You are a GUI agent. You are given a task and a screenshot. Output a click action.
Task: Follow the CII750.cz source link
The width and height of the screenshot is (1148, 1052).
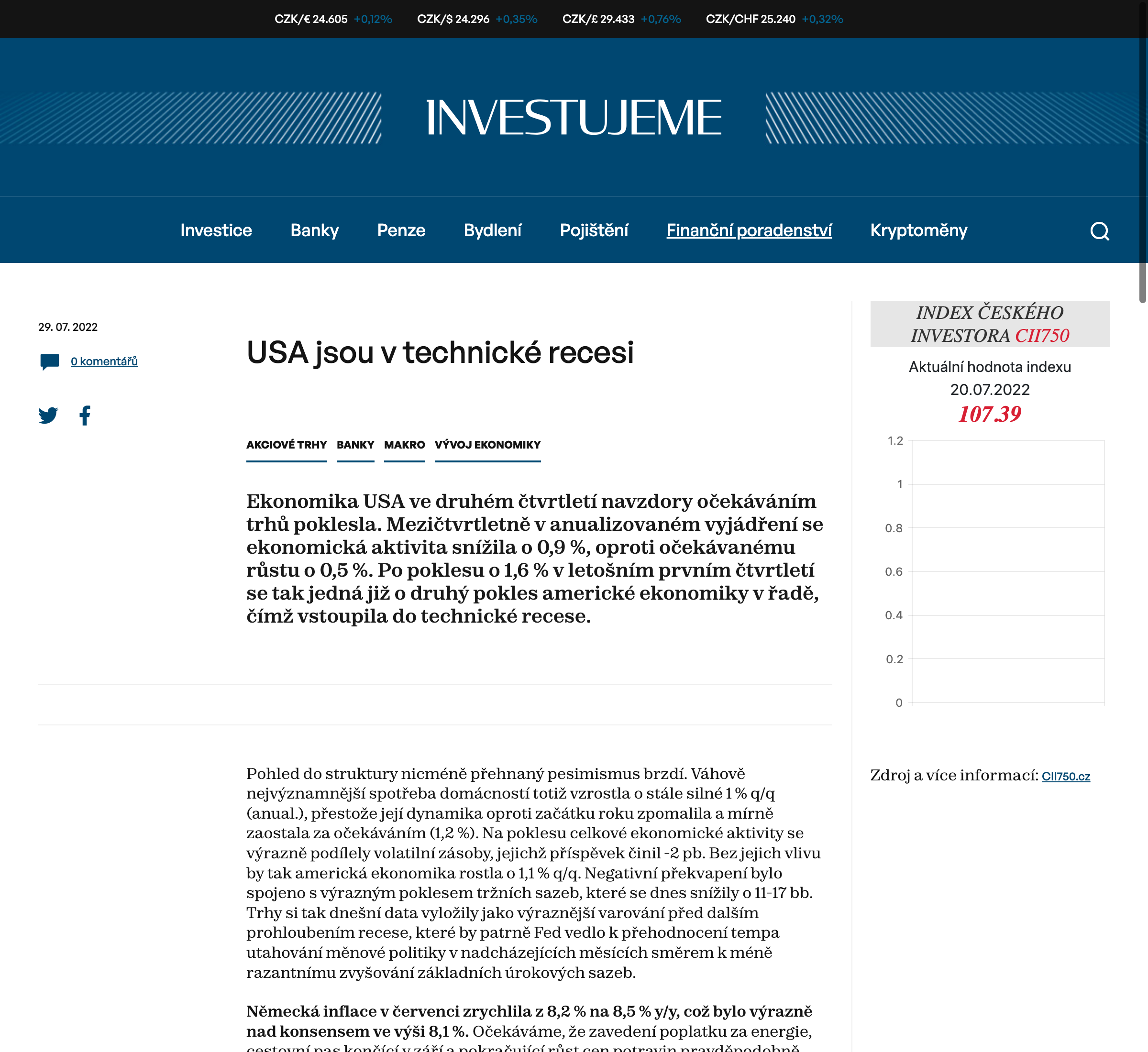(x=1065, y=777)
